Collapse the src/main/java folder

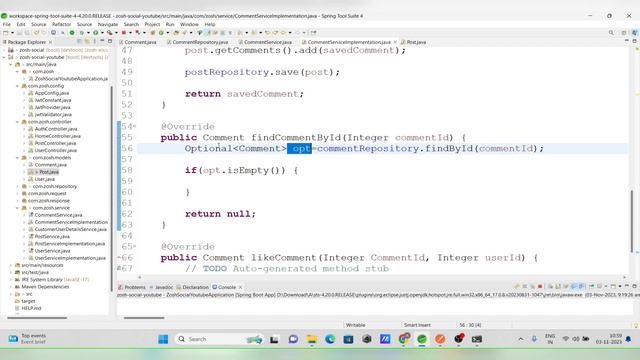point(11,64)
